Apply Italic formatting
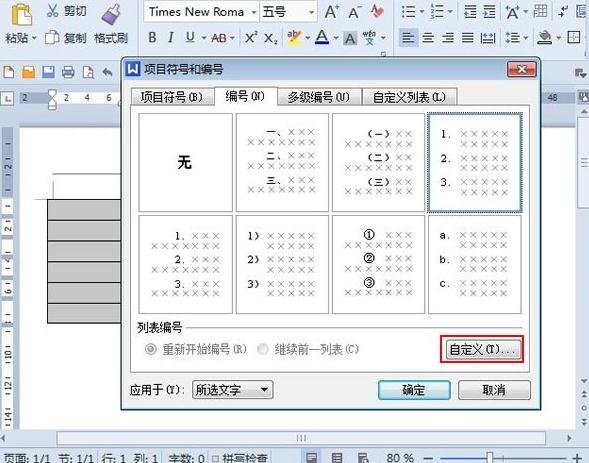Image resolution: width=589 pixels, height=463 pixels. click(171, 38)
